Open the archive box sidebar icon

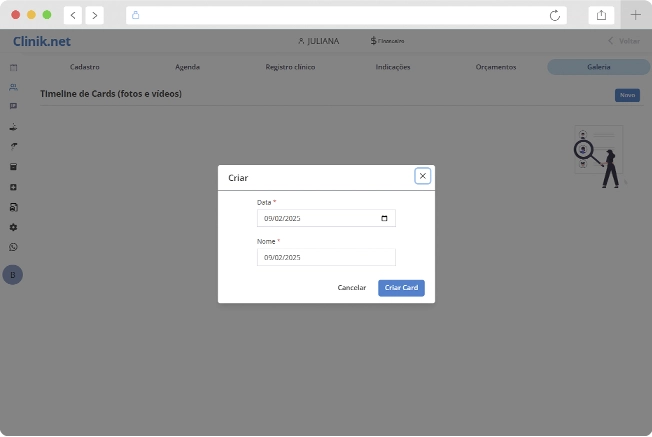pos(13,167)
